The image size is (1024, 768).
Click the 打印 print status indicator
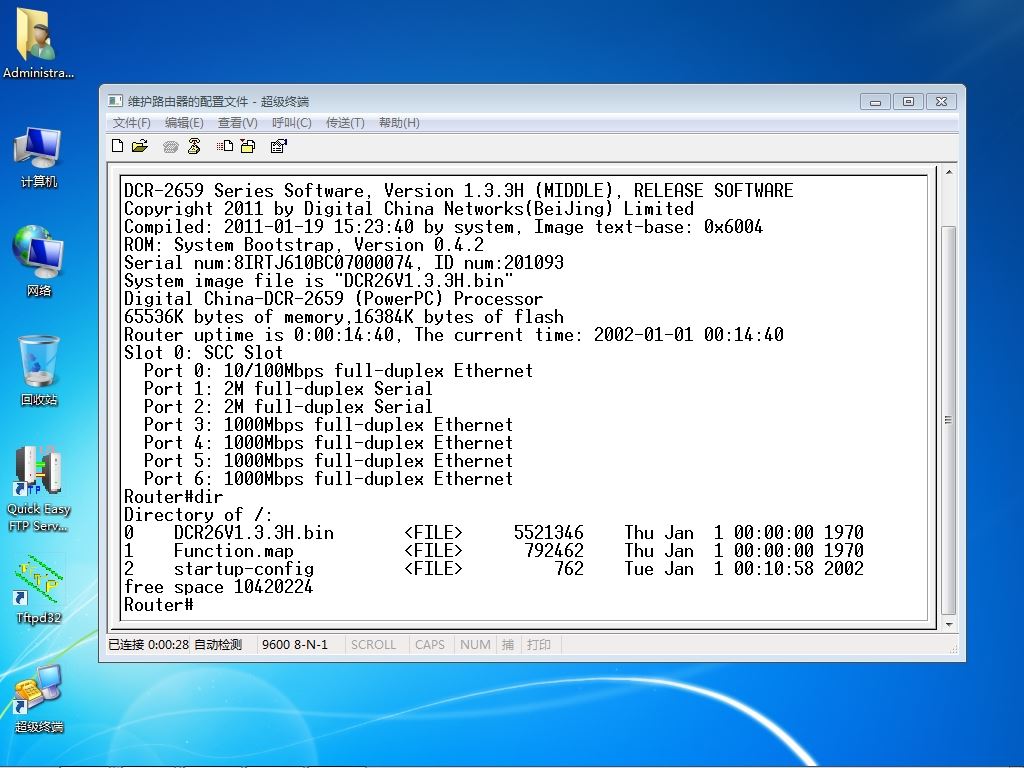click(539, 645)
